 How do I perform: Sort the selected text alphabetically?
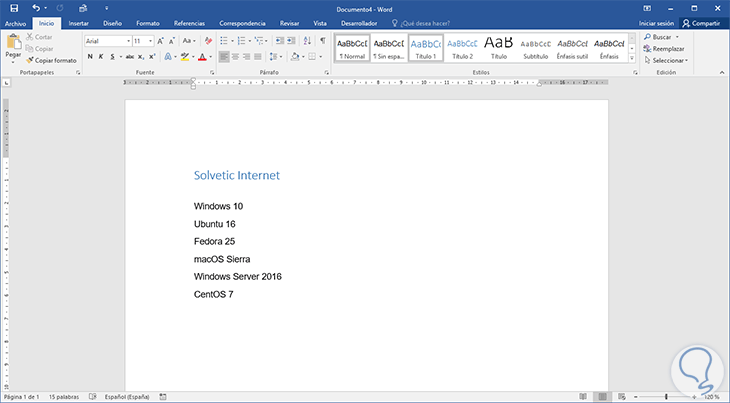click(307, 41)
